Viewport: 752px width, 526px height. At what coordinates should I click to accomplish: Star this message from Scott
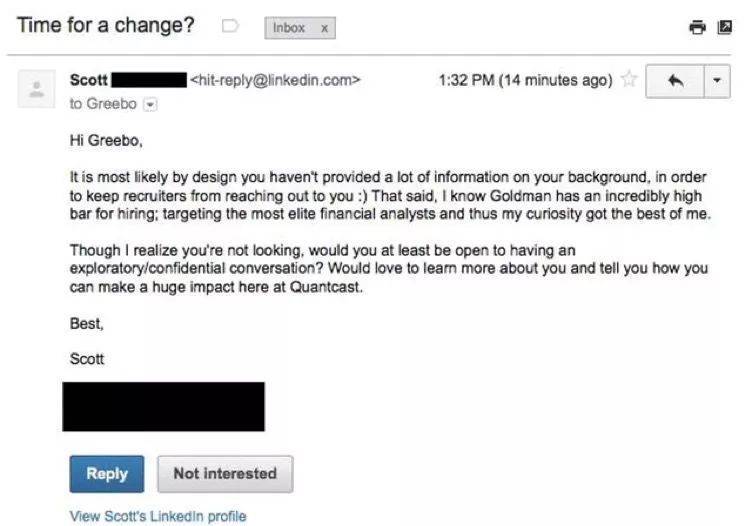point(629,79)
